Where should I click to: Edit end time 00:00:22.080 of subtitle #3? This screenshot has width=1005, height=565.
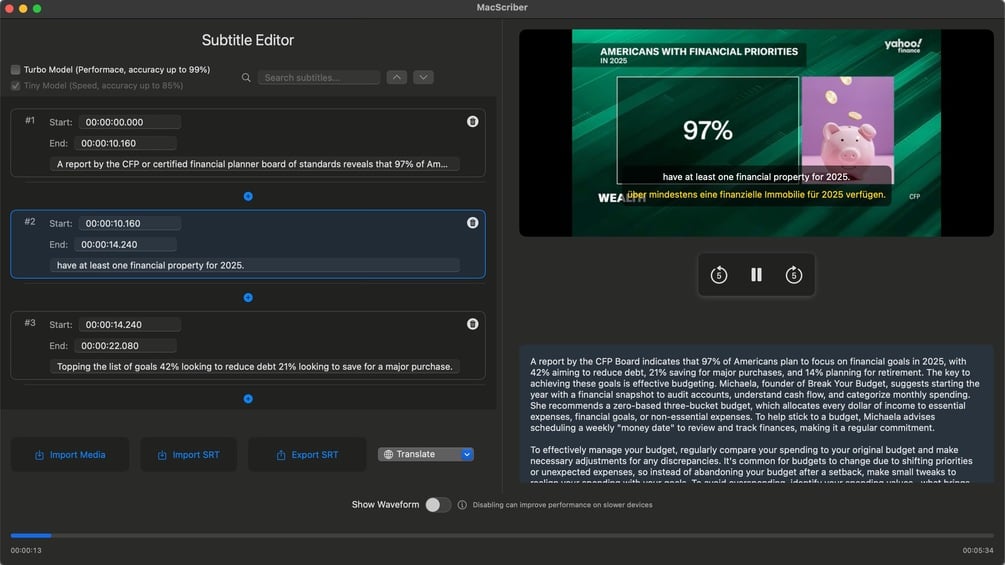point(125,346)
